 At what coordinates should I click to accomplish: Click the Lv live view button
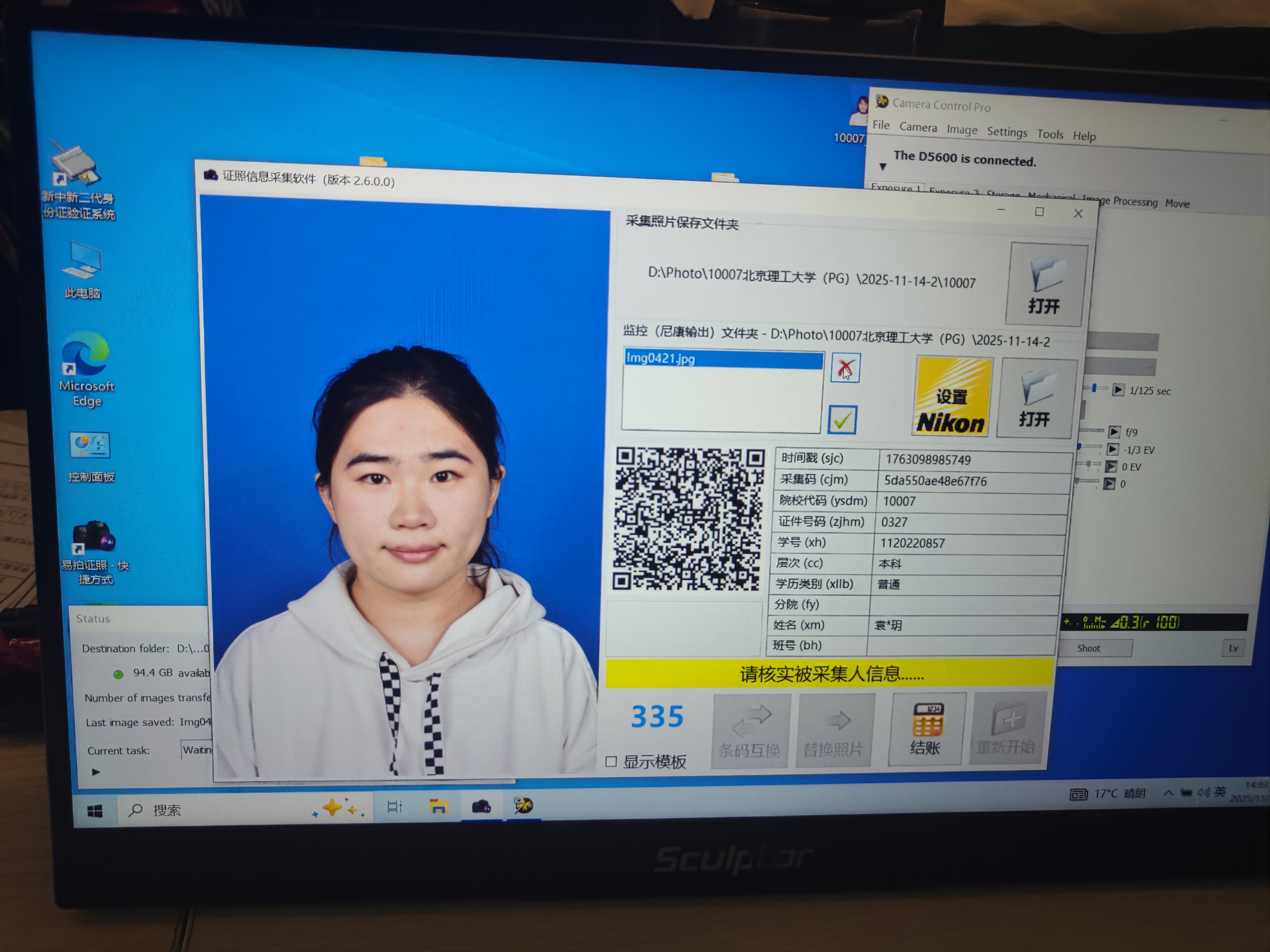pyautogui.click(x=1233, y=648)
